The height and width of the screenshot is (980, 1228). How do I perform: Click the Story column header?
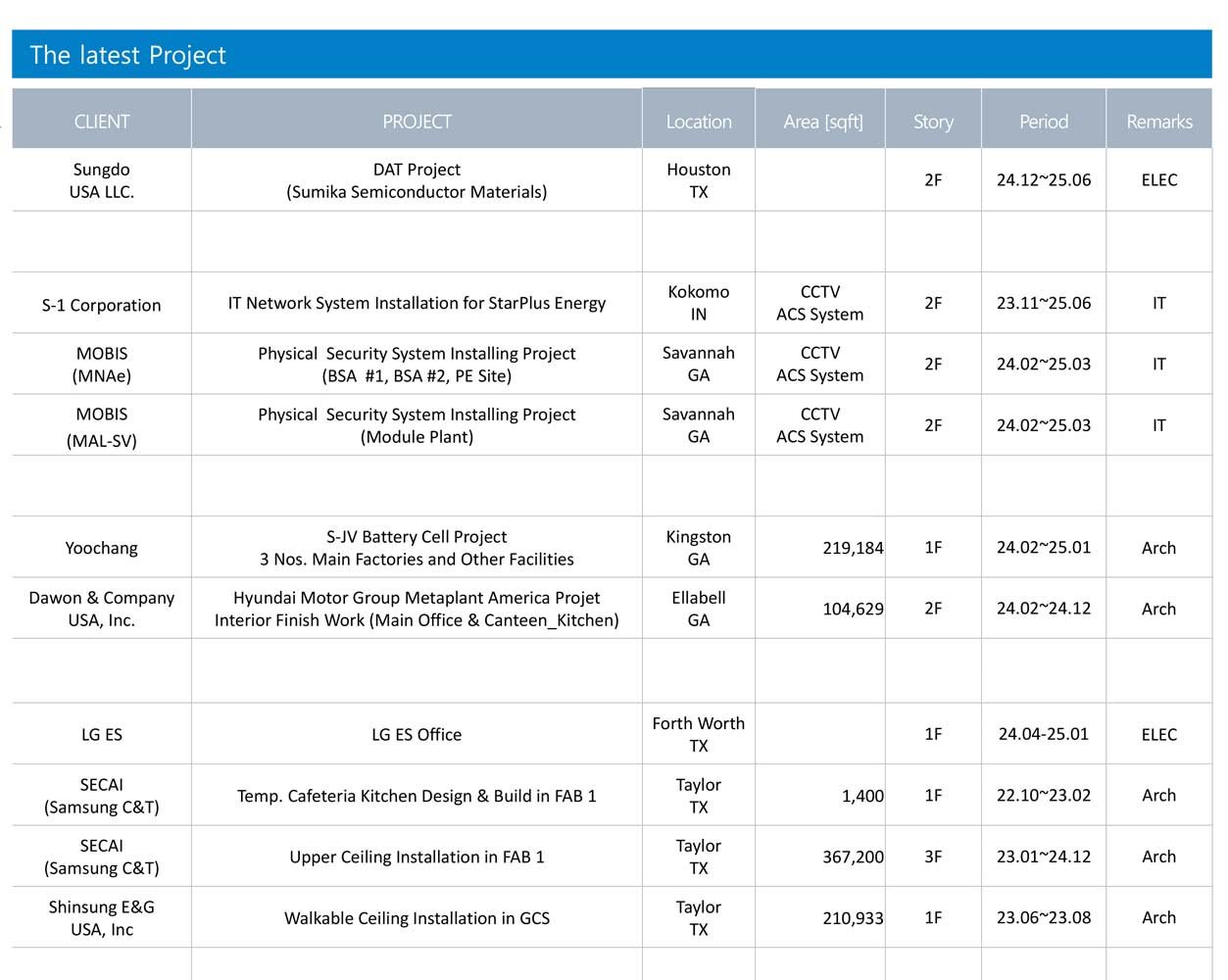[933, 122]
